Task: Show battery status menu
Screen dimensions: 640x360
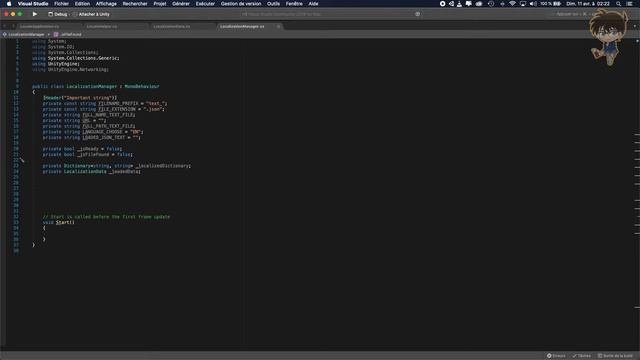Action: pos(551,4)
